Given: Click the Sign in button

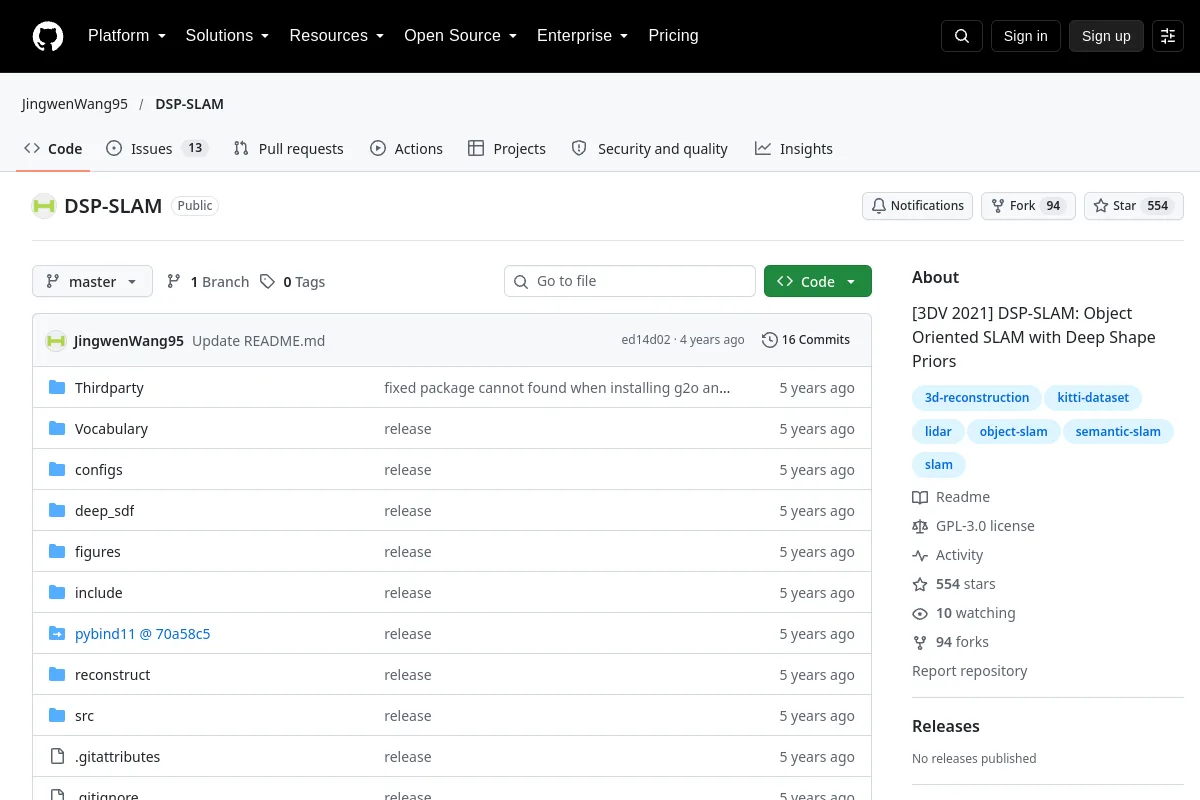Looking at the screenshot, I should (1025, 36).
